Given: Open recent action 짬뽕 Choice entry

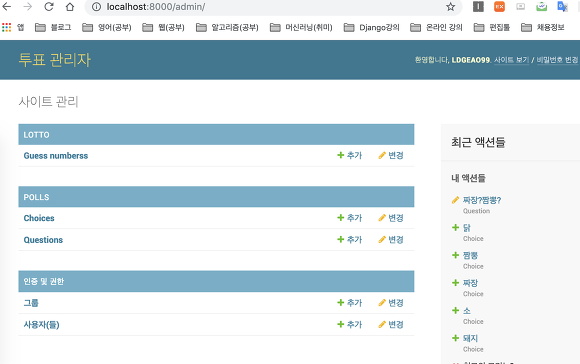Looking at the screenshot, I should (470, 256).
